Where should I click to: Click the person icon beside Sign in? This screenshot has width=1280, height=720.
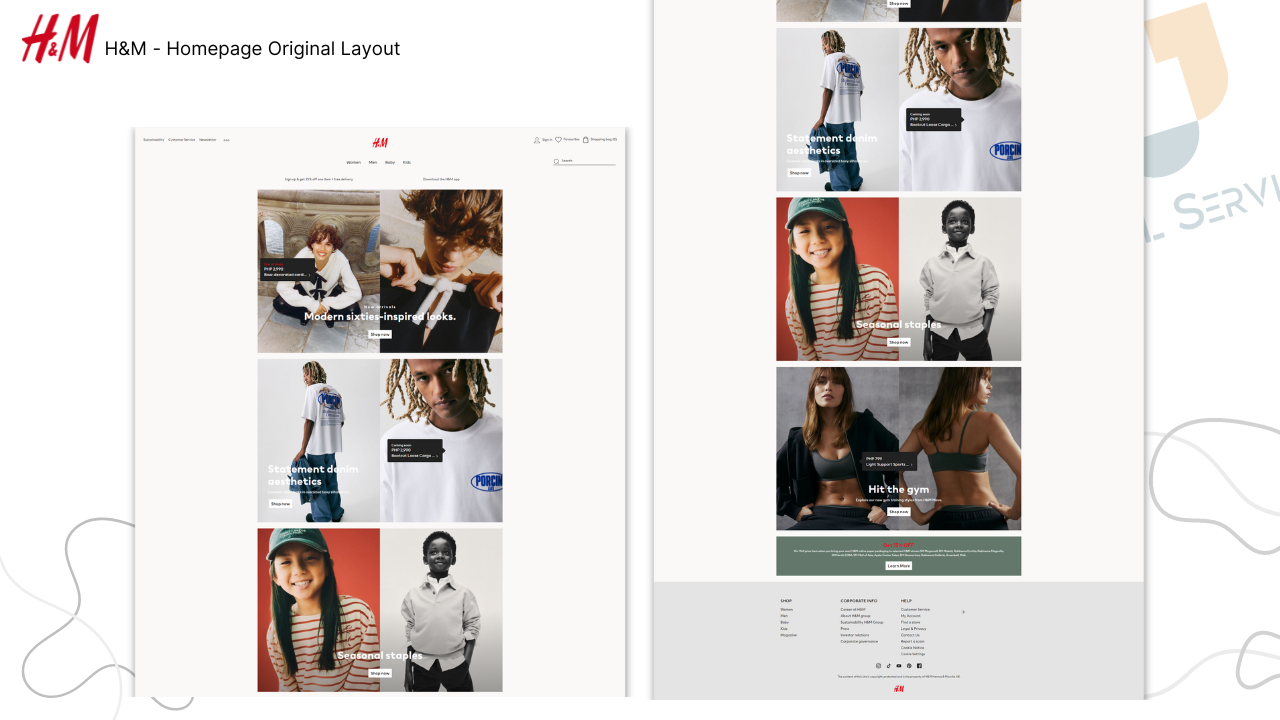point(537,140)
